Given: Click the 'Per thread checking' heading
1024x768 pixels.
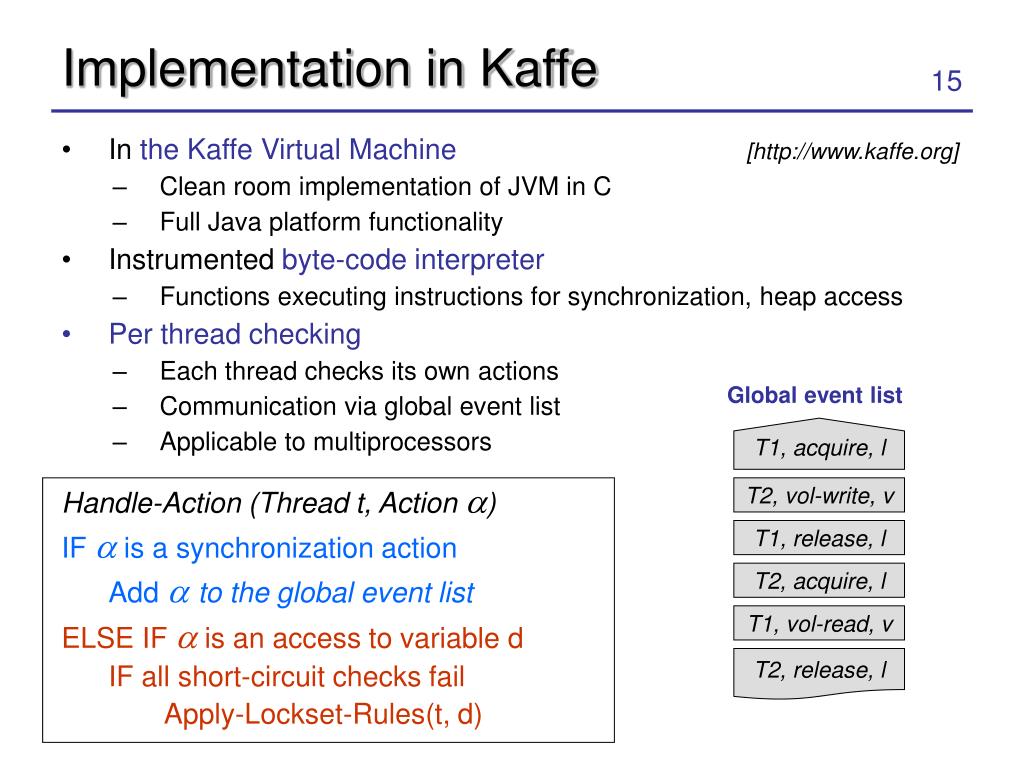Looking at the screenshot, I should 235,334.
